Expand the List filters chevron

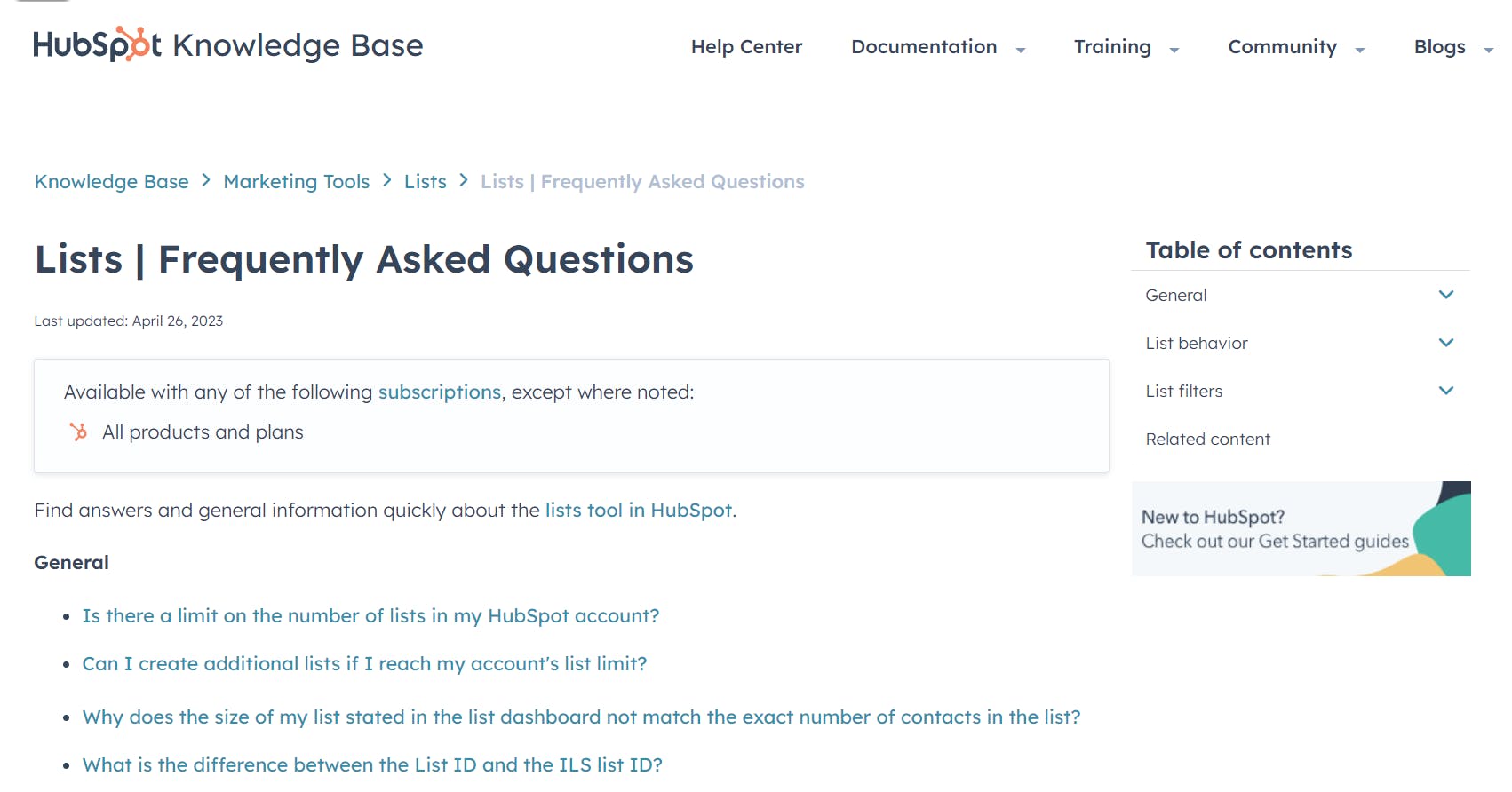(x=1445, y=391)
